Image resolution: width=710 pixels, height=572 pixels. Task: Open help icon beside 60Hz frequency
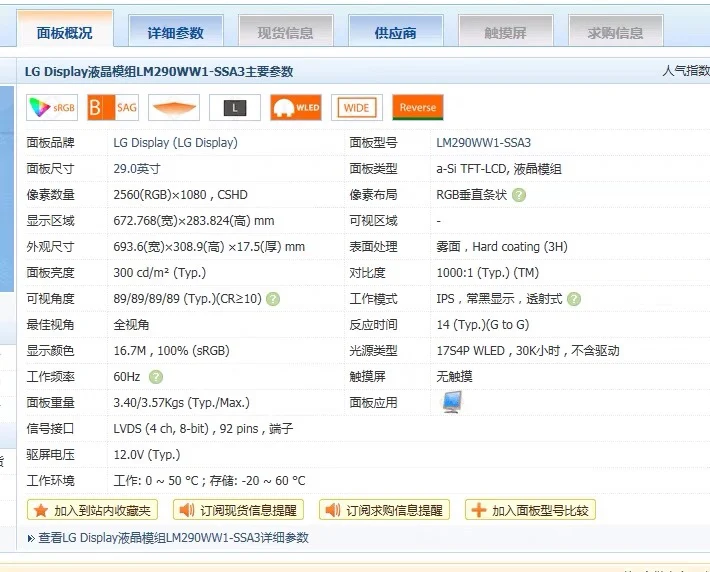(x=156, y=377)
